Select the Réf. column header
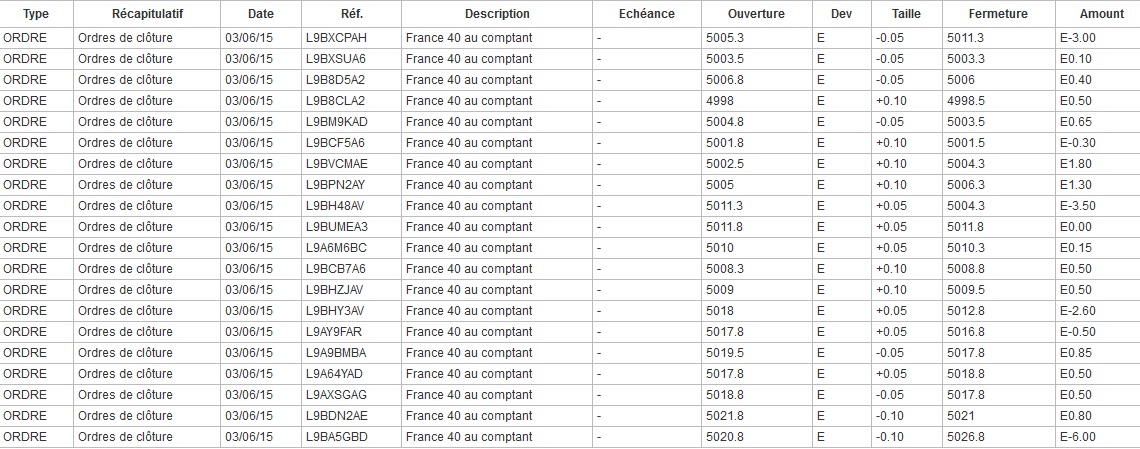 pyautogui.click(x=351, y=14)
